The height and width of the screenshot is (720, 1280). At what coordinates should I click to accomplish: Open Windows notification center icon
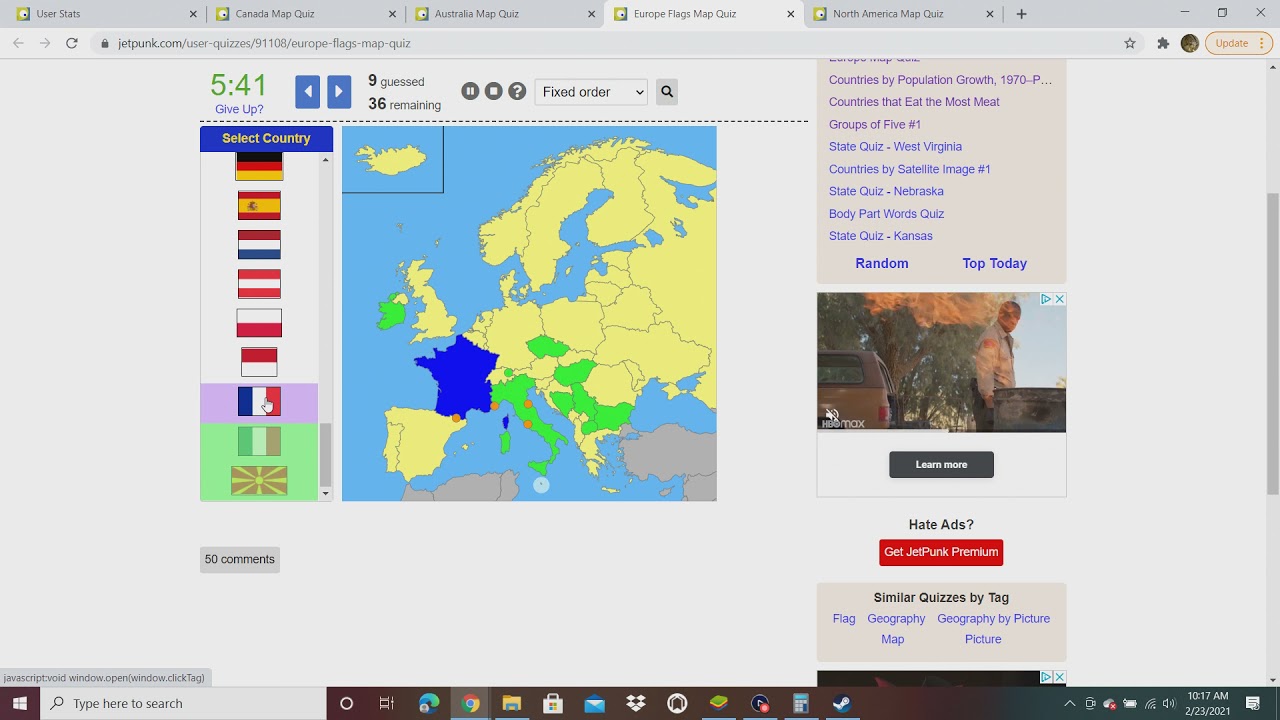[x=1253, y=703]
